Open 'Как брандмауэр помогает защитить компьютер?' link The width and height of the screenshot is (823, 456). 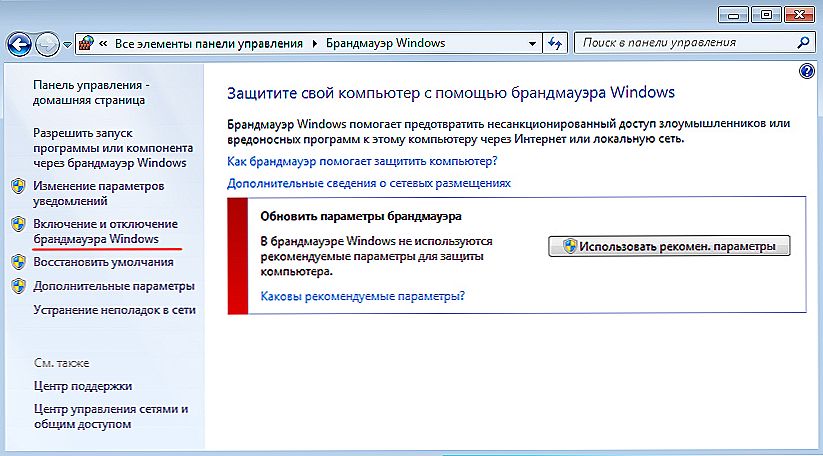click(362, 161)
